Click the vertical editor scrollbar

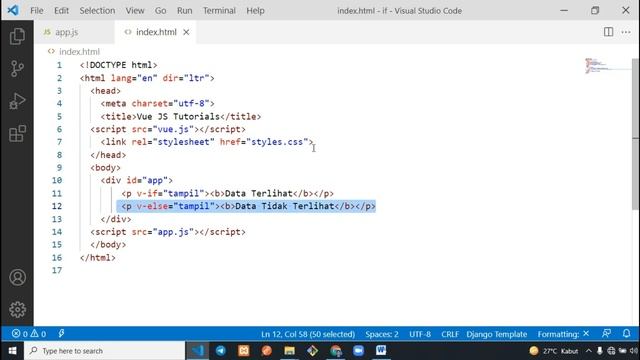(x=636, y=134)
